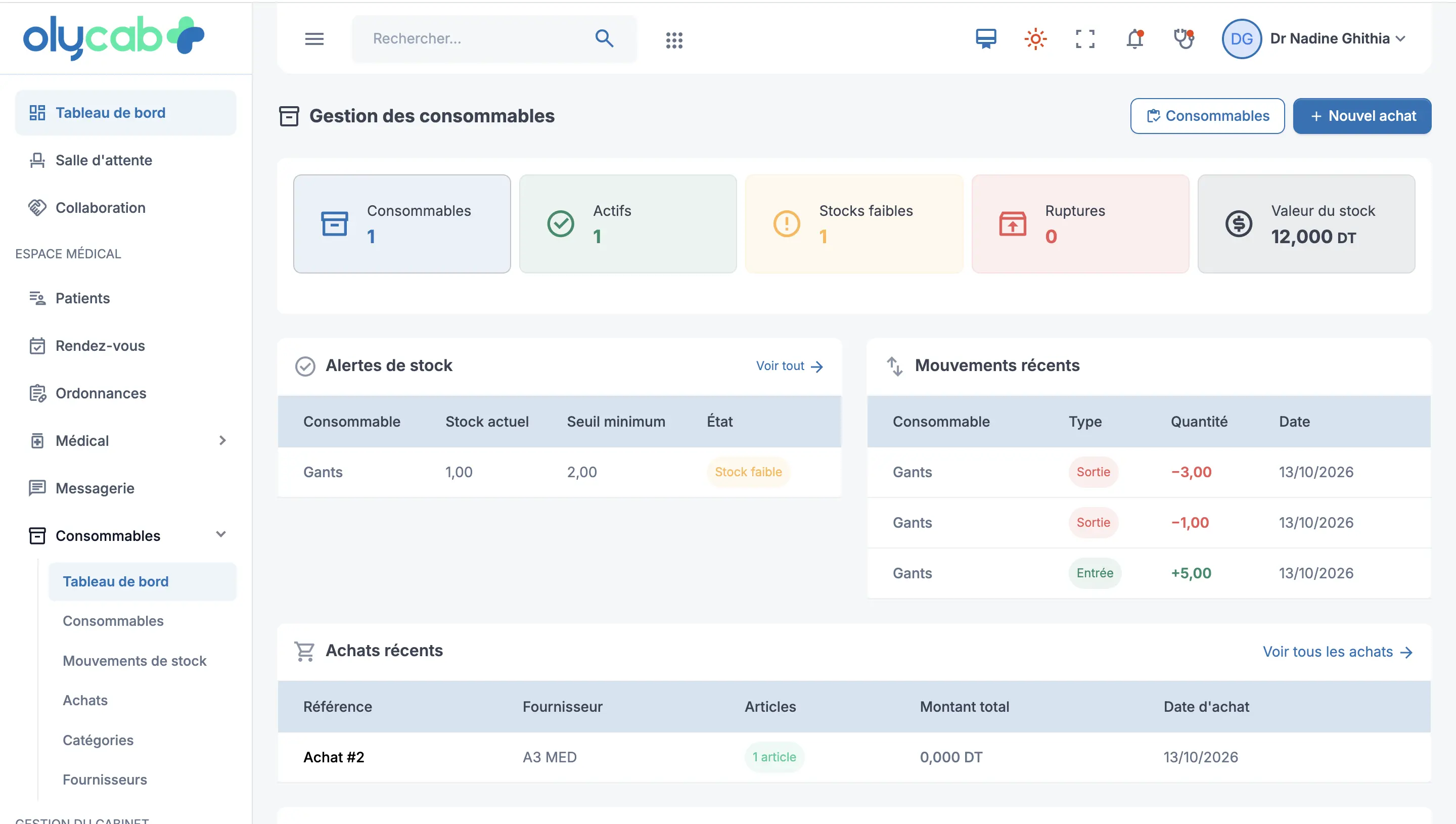
Task: Click the 1 article badge
Action: click(x=774, y=757)
